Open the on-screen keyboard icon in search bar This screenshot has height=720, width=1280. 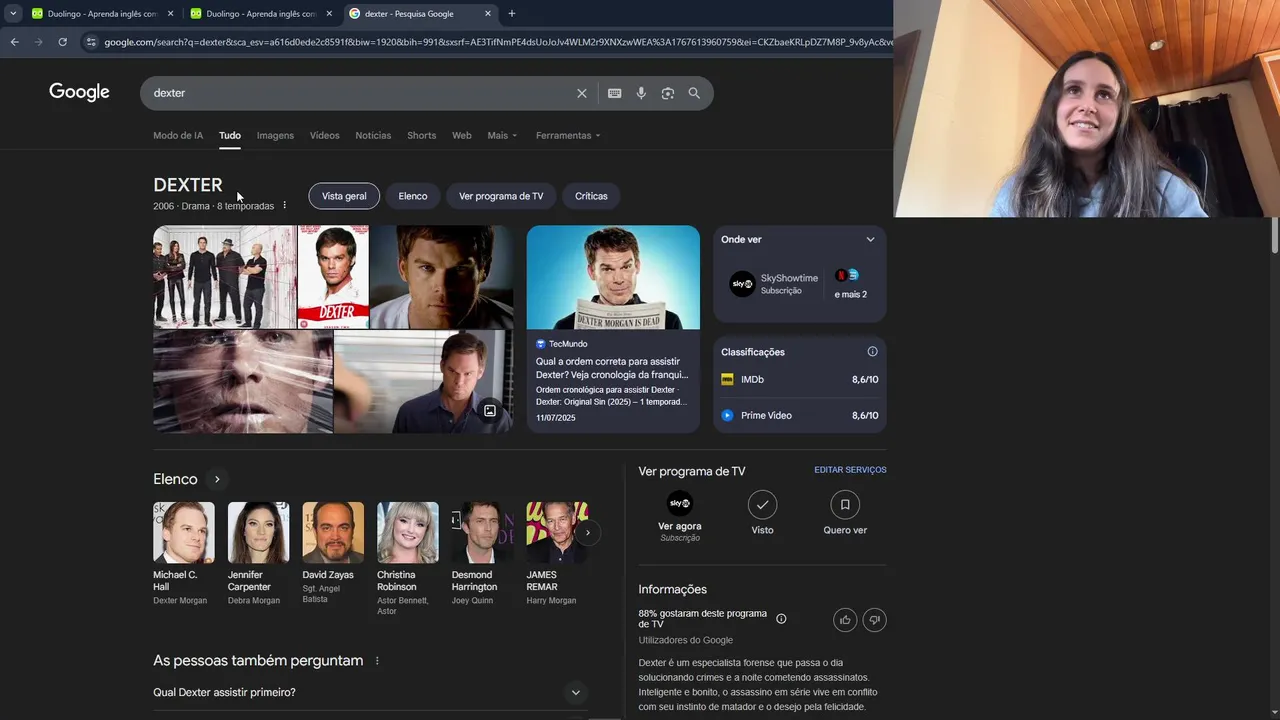tap(614, 93)
